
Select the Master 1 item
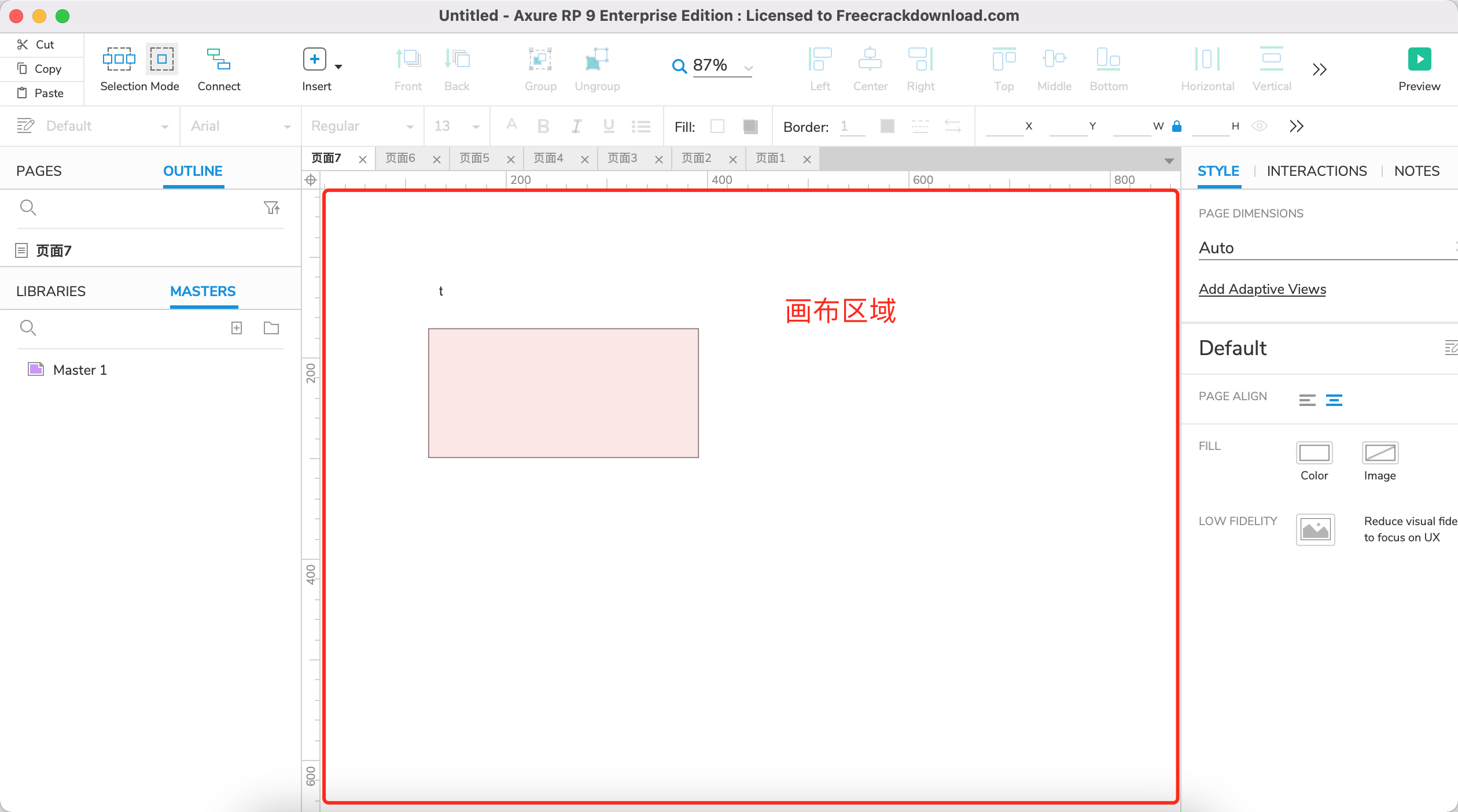[x=79, y=370]
